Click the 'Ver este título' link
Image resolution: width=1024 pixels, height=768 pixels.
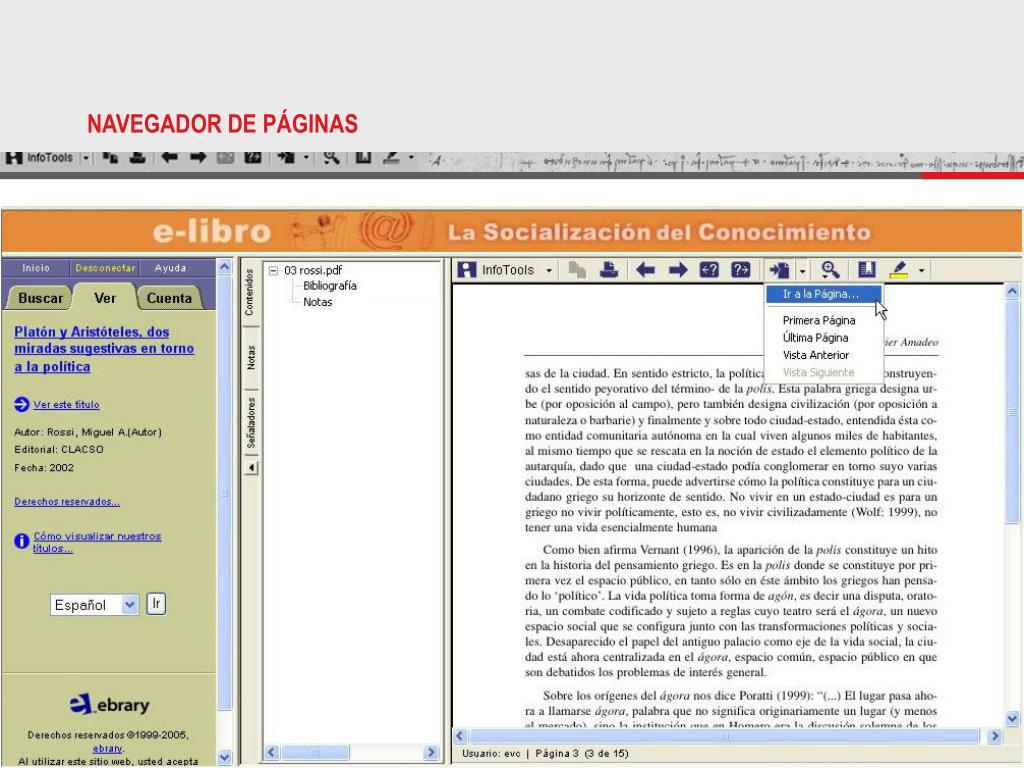pyautogui.click(x=66, y=405)
